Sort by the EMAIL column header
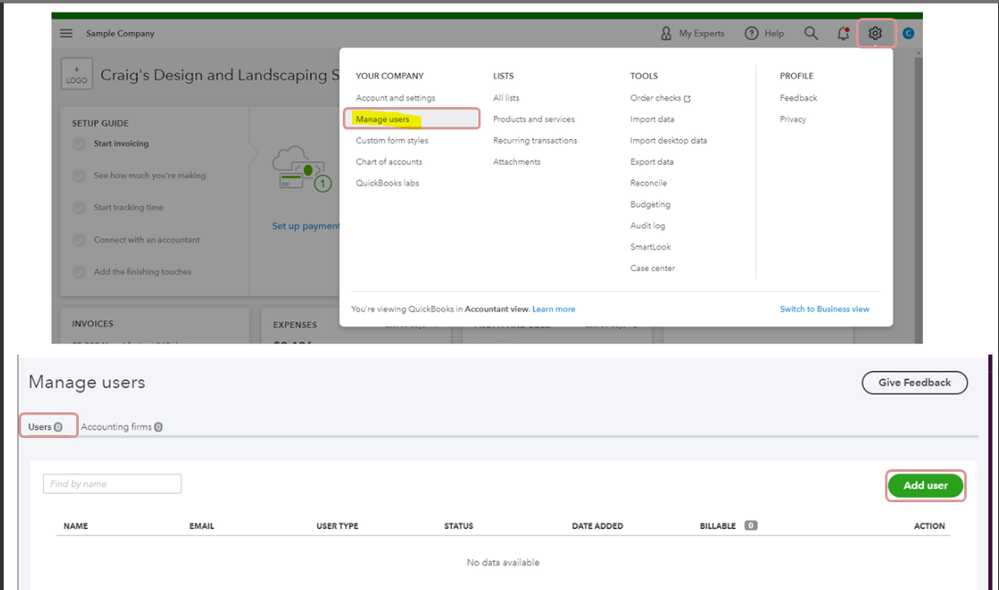Image resolution: width=999 pixels, height=590 pixels. 201,526
